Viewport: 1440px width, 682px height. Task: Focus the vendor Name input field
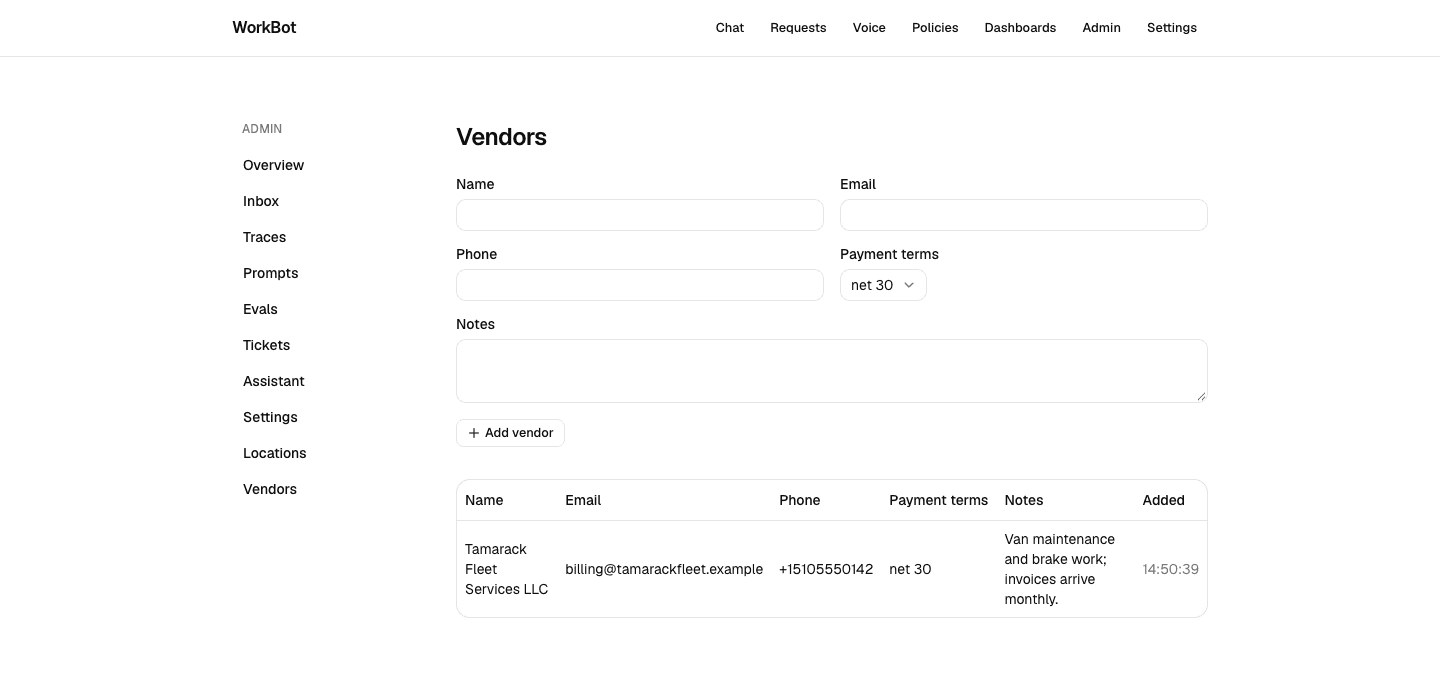click(x=640, y=215)
